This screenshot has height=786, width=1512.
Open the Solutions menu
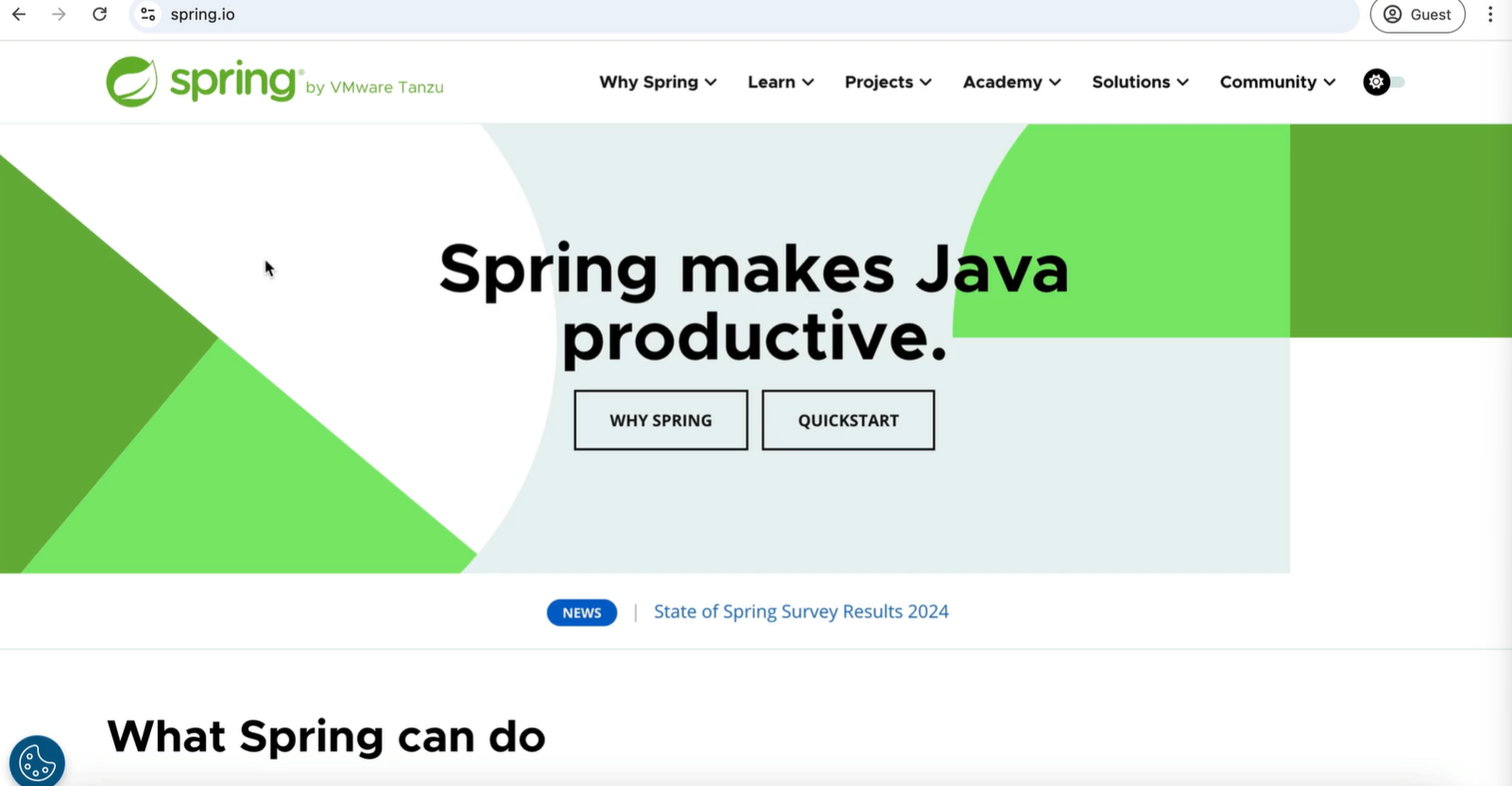(x=1140, y=82)
